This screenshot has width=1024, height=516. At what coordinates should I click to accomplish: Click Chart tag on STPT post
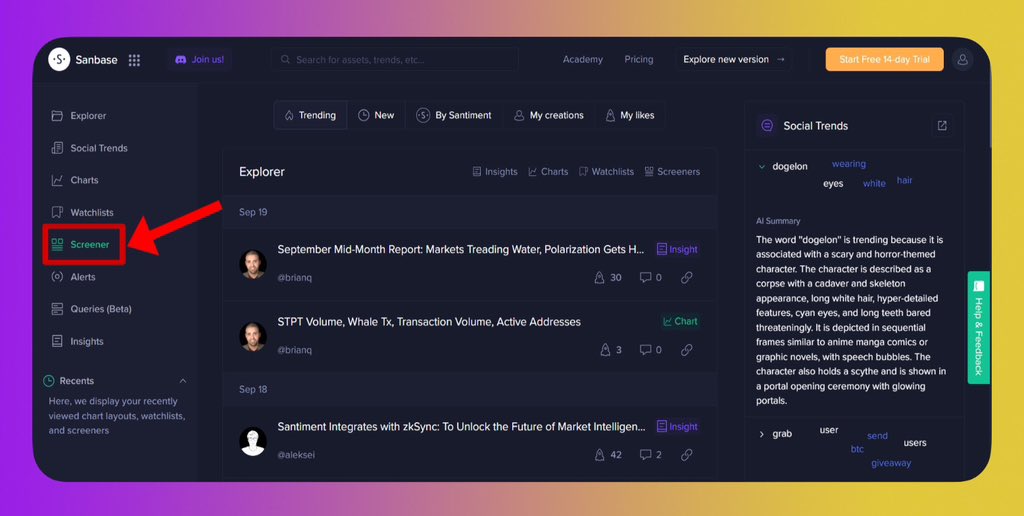pyautogui.click(x=680, y=321)
